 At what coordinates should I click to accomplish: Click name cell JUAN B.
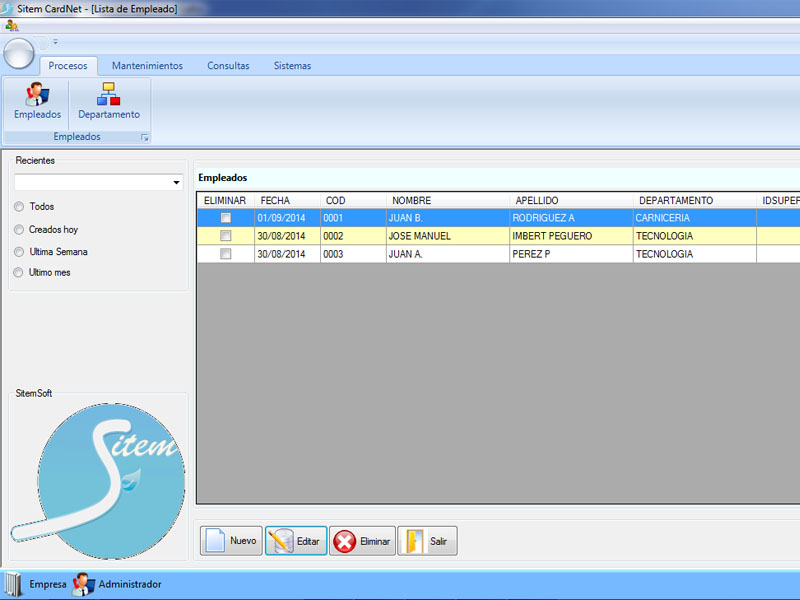tap(447, 218)
